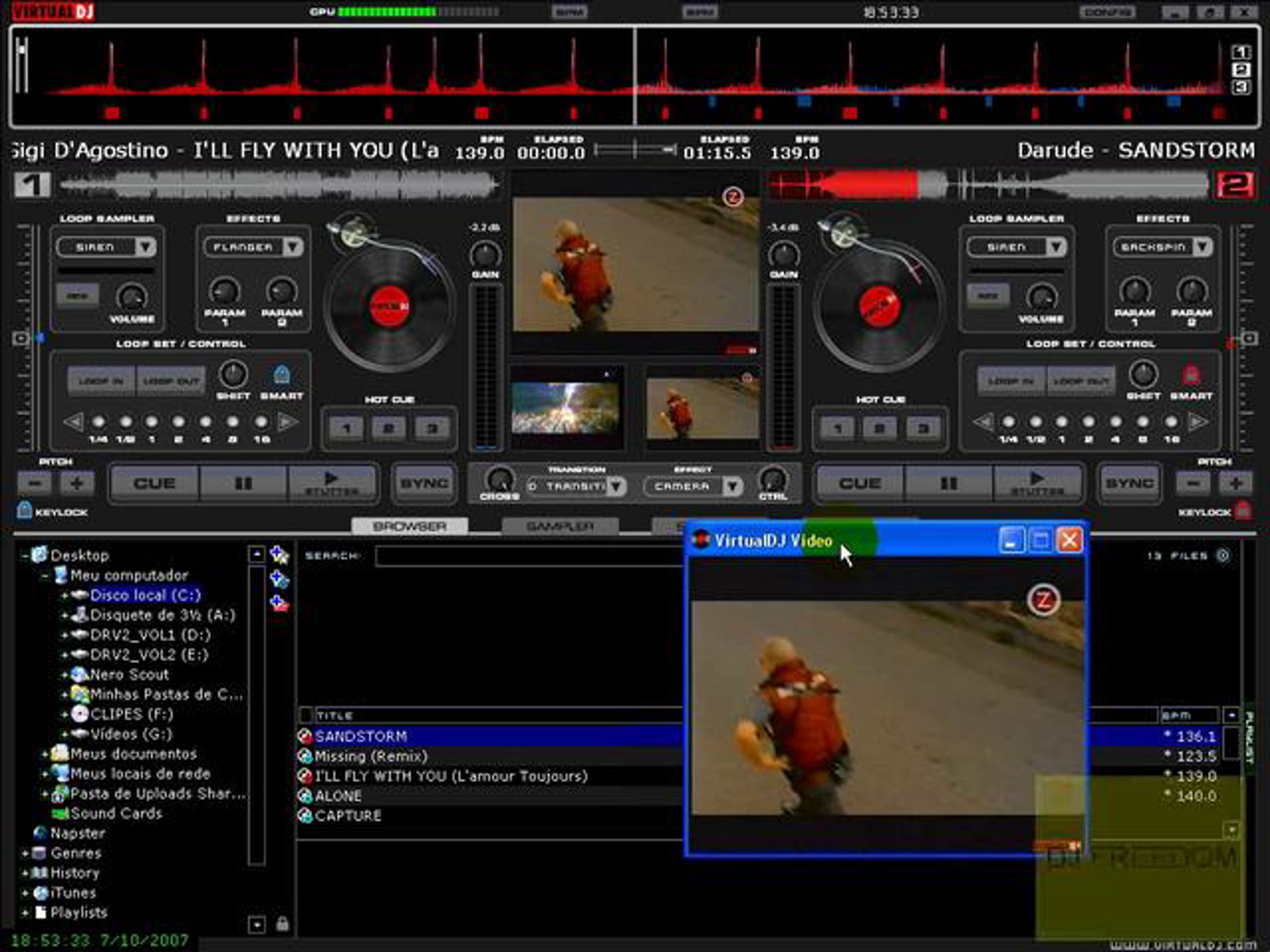Screen dimensions: 1270x952
Task: Click pitch minus on deck 1
Action: tap(34, 484)
